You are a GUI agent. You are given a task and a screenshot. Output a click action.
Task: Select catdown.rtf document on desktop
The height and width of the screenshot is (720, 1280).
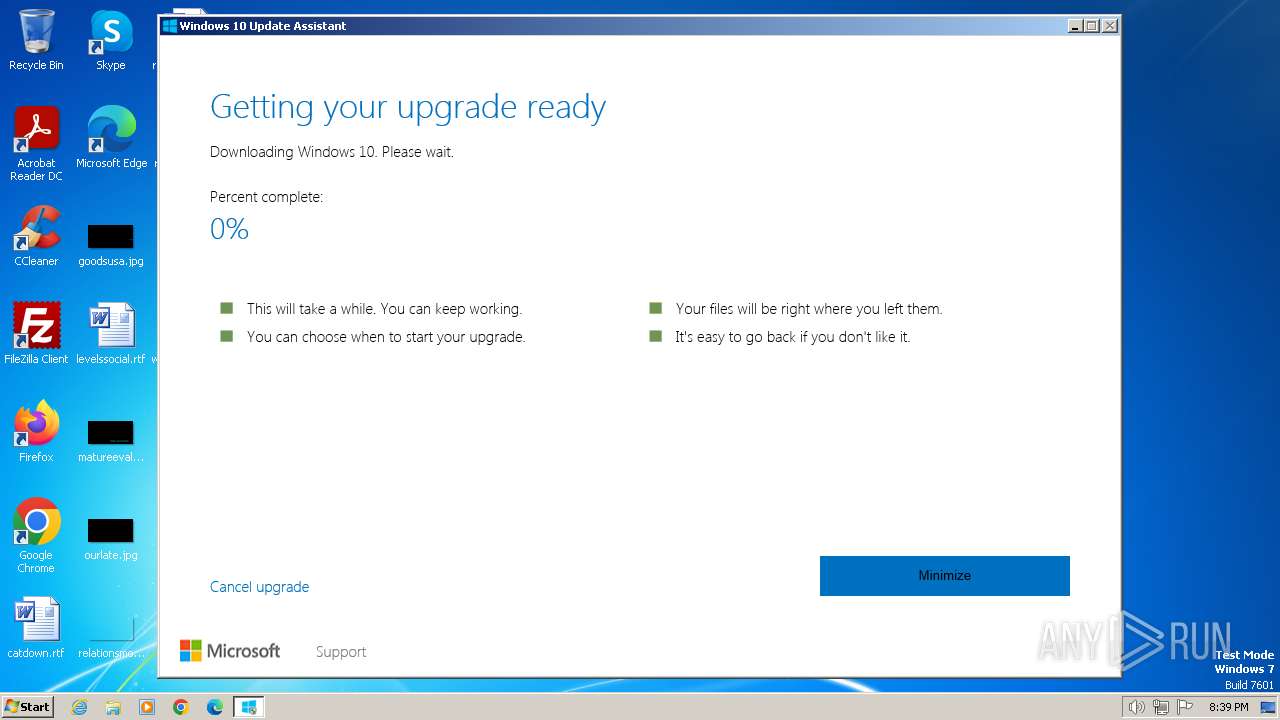[x=36, y=628]
